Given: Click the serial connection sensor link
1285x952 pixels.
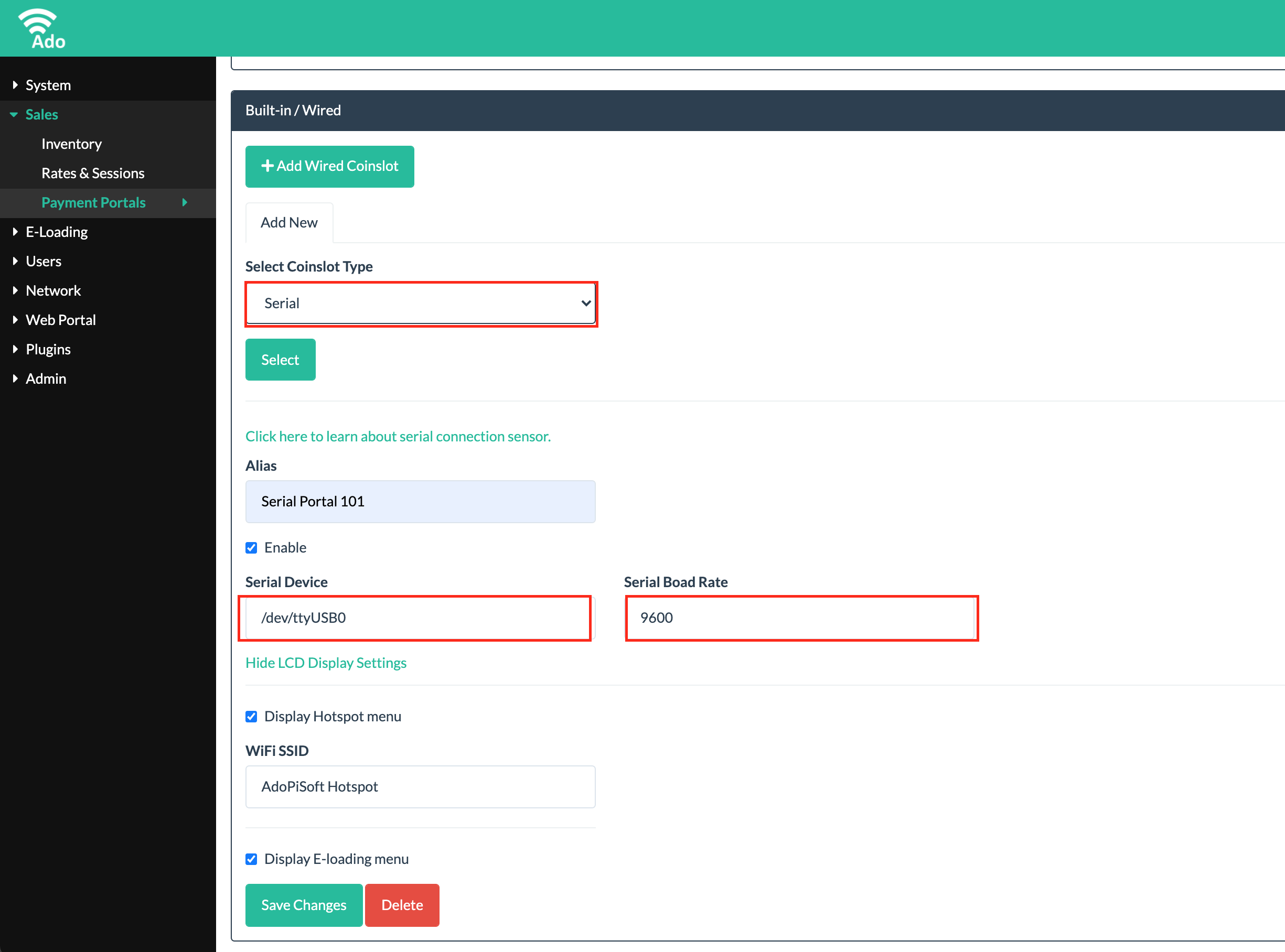Looking at the screenshot, I should tap(399, 436).
